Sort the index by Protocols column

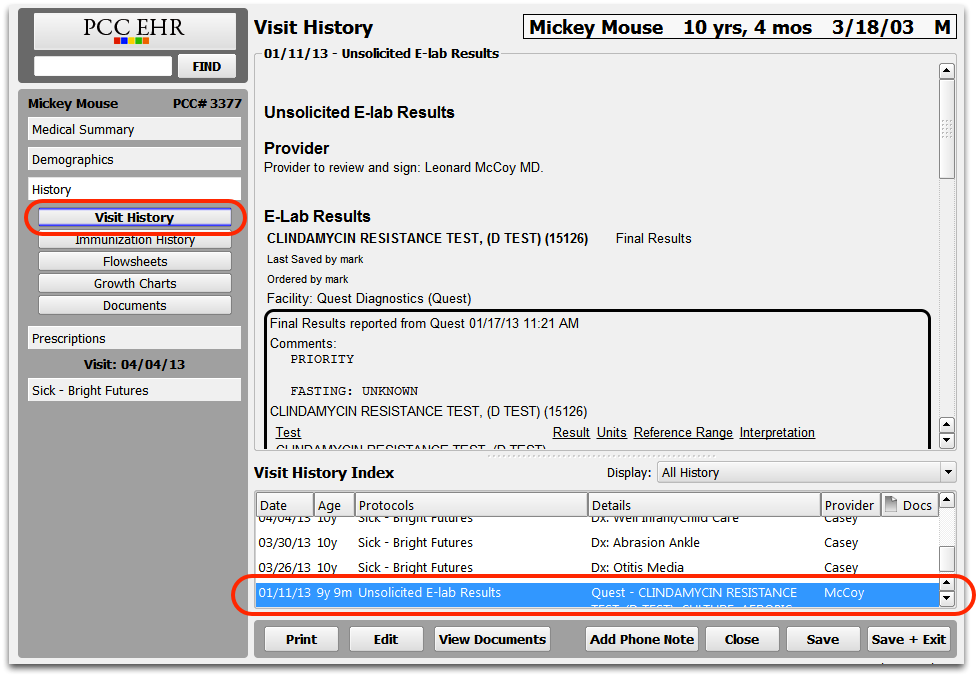(x=471, y=505)
